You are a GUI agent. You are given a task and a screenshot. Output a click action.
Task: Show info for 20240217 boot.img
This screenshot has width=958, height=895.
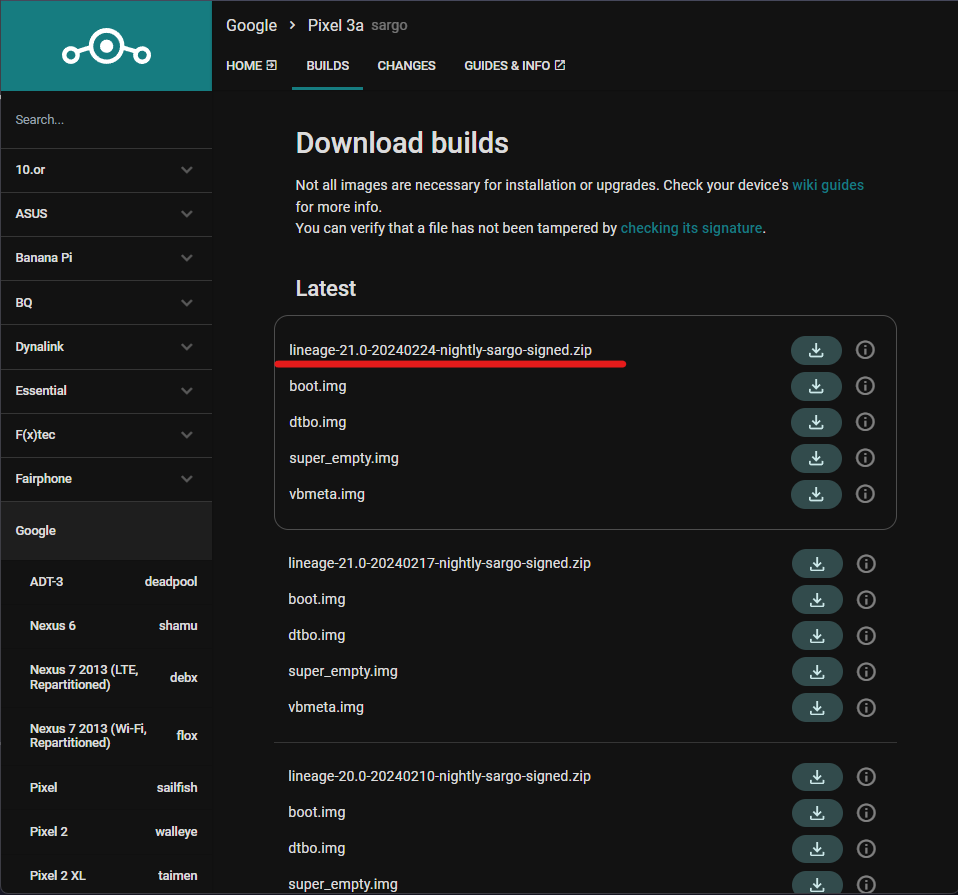tap(866, 599)
